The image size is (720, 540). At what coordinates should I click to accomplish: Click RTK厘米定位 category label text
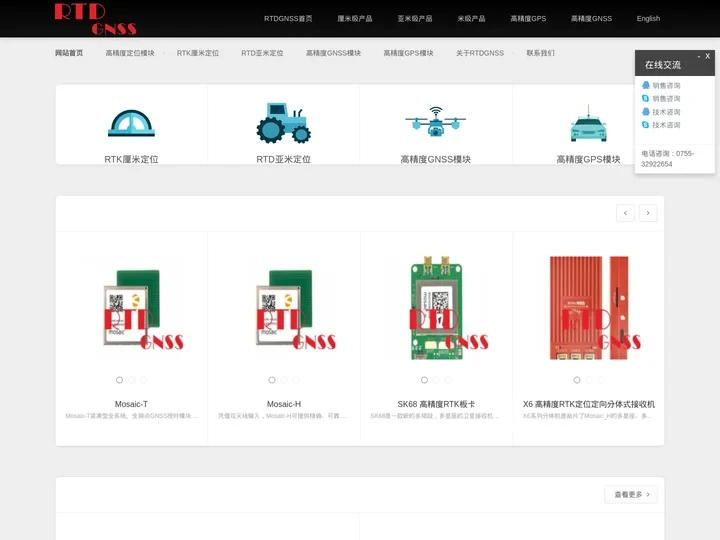(x=131, y=159)
